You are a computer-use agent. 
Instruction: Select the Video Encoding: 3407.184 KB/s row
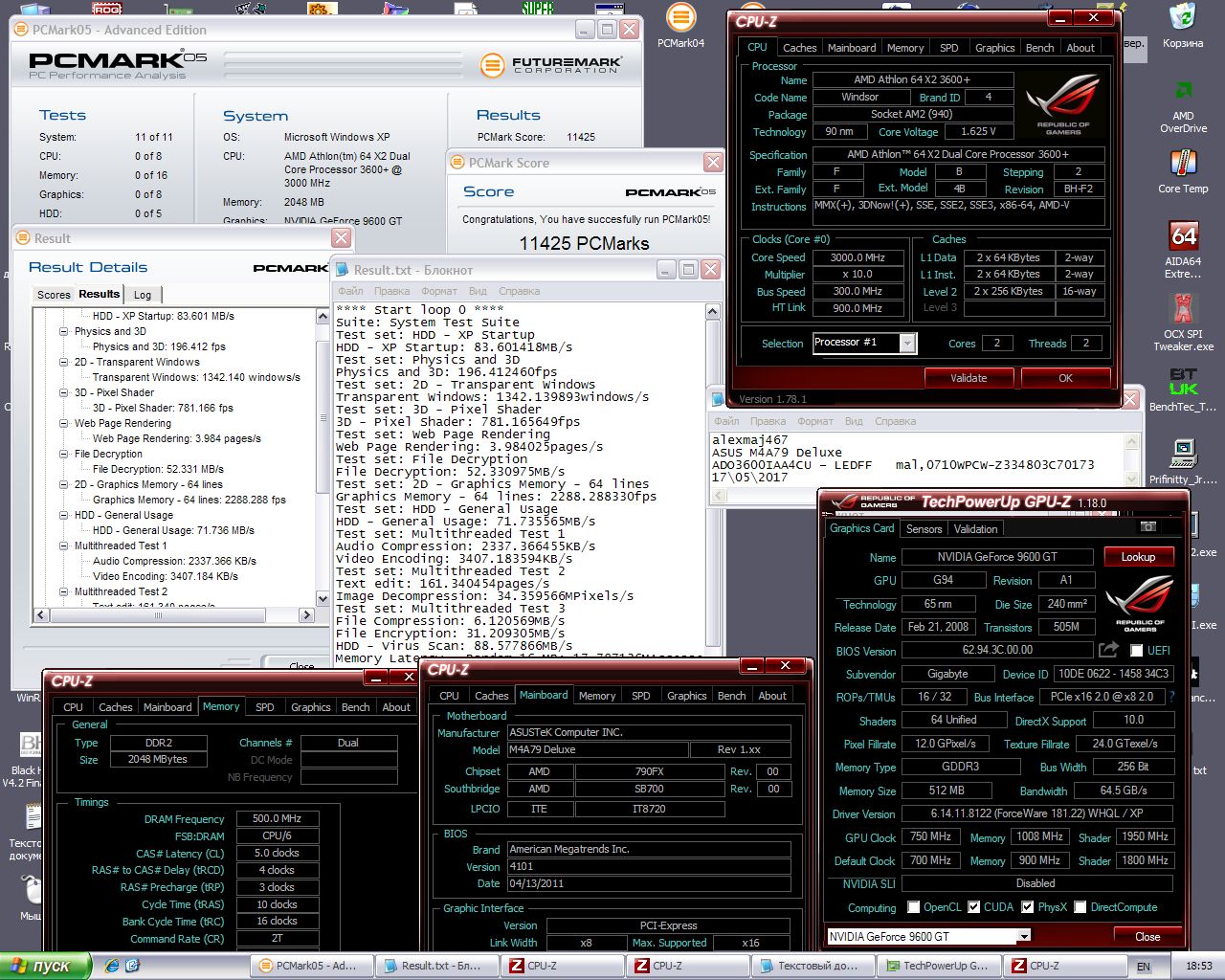pos(166,576)
